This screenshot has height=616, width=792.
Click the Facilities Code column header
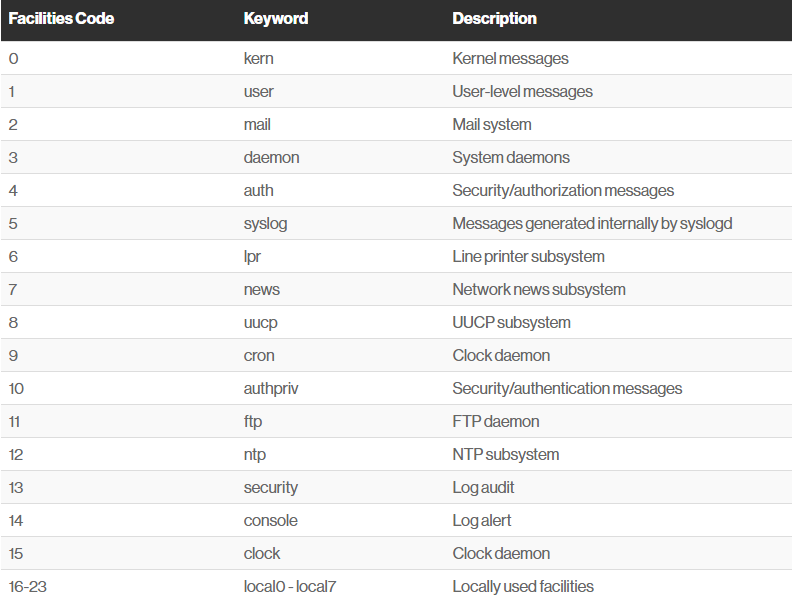click(61, 19)
